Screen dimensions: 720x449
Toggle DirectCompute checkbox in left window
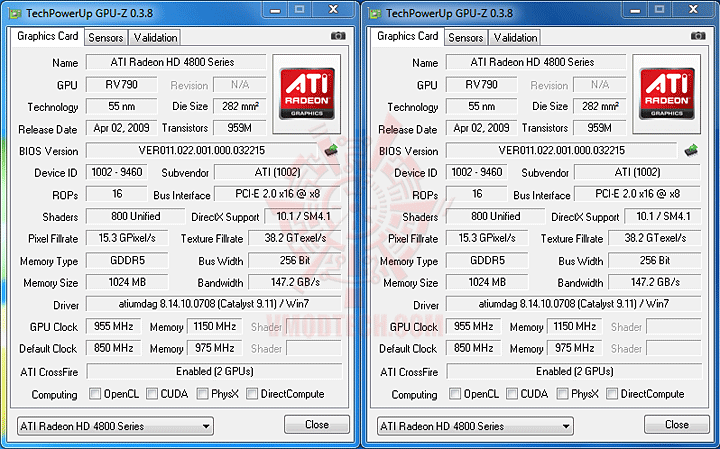pyautogui.click(x=252, y=393)
